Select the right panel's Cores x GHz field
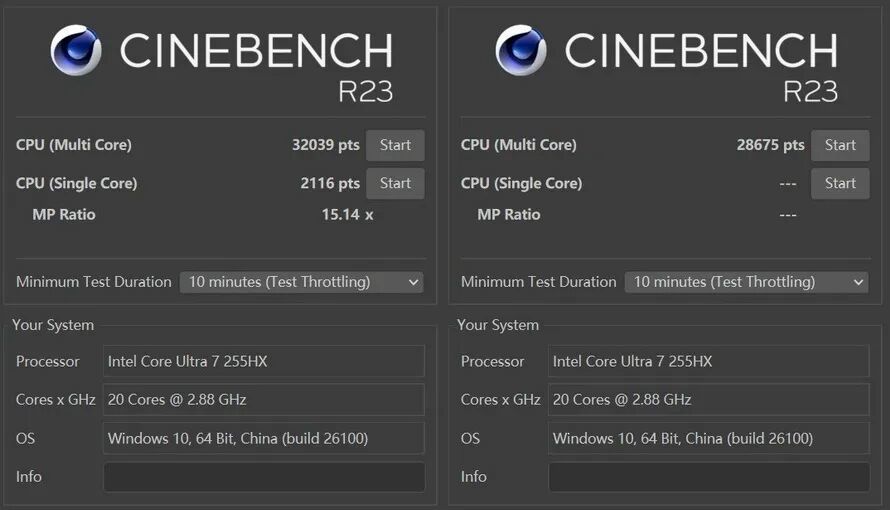This screenshot has width=890, height=510. [709, 399]
